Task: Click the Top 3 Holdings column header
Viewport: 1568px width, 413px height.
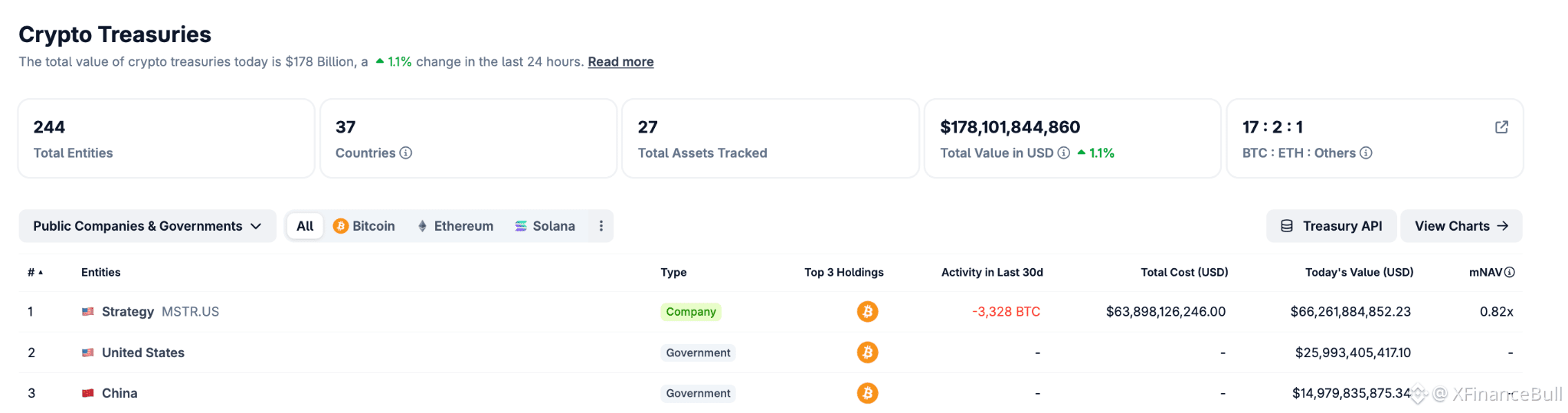Action: (x=844, y=273)
